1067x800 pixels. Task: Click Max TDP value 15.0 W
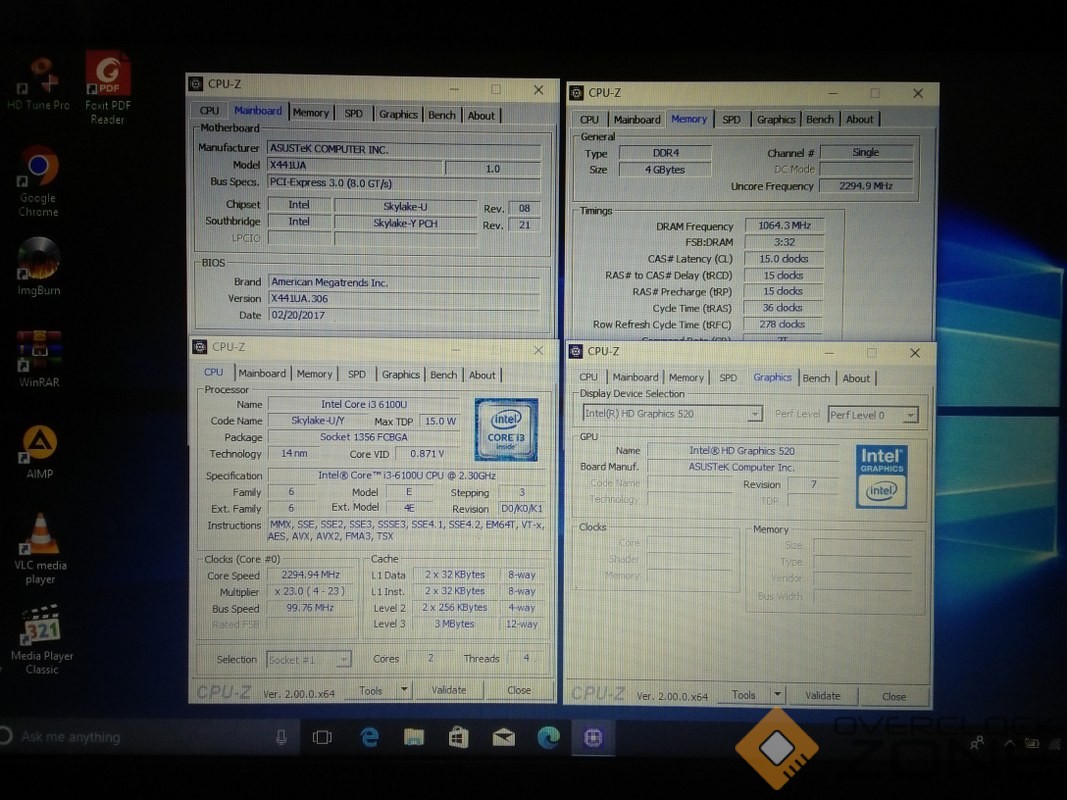click(x=440, y=421)
